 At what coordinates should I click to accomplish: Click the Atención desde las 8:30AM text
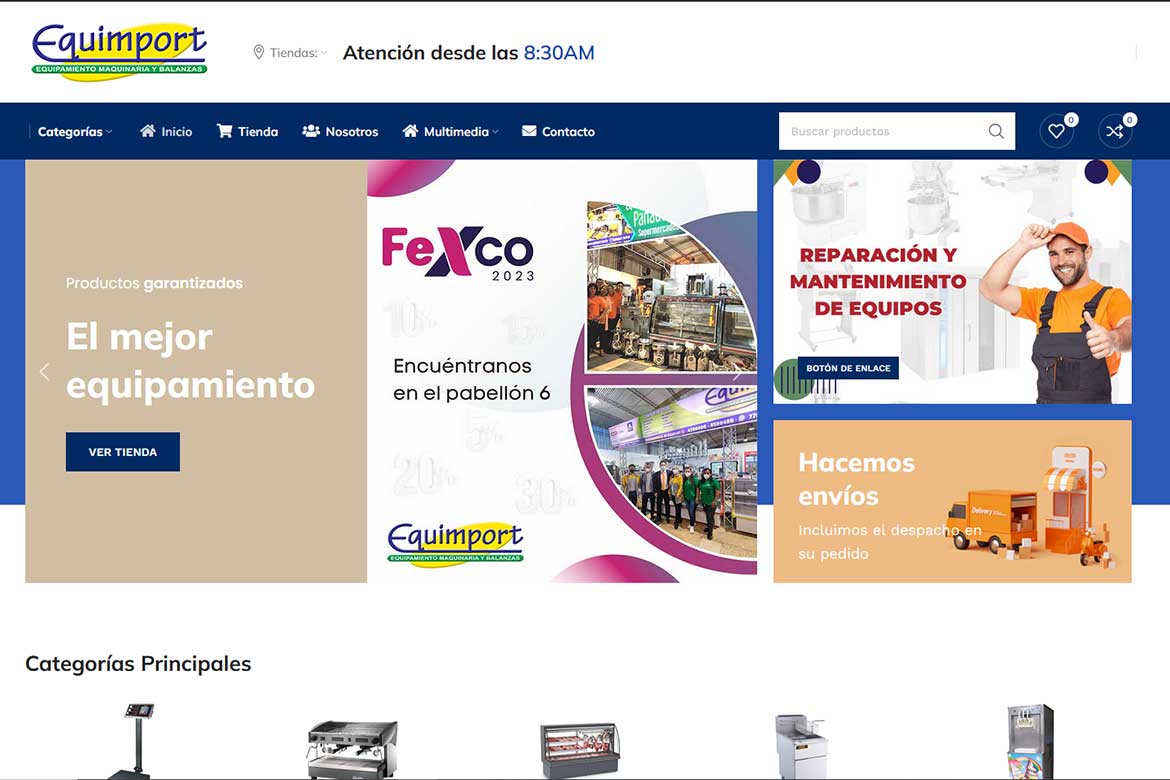(469, 53)
